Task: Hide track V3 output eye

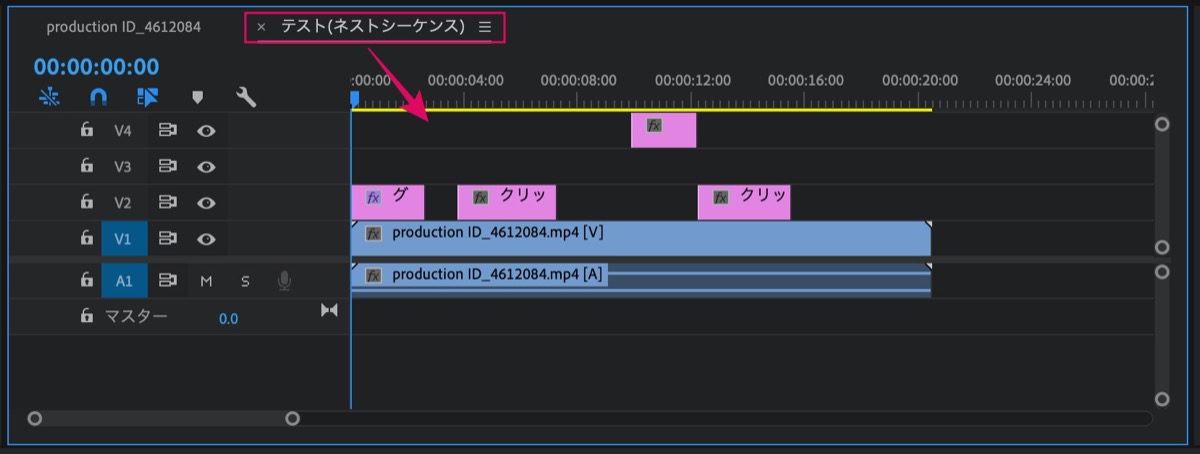Action: click(x=206, y=166)
